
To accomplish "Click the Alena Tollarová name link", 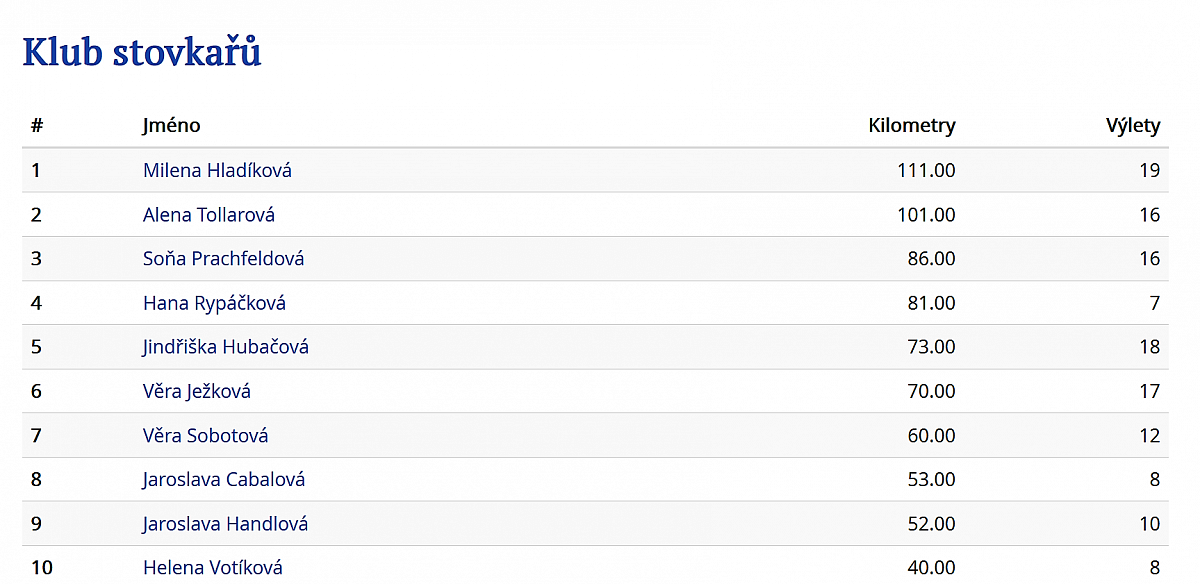I will coord(208,215).
